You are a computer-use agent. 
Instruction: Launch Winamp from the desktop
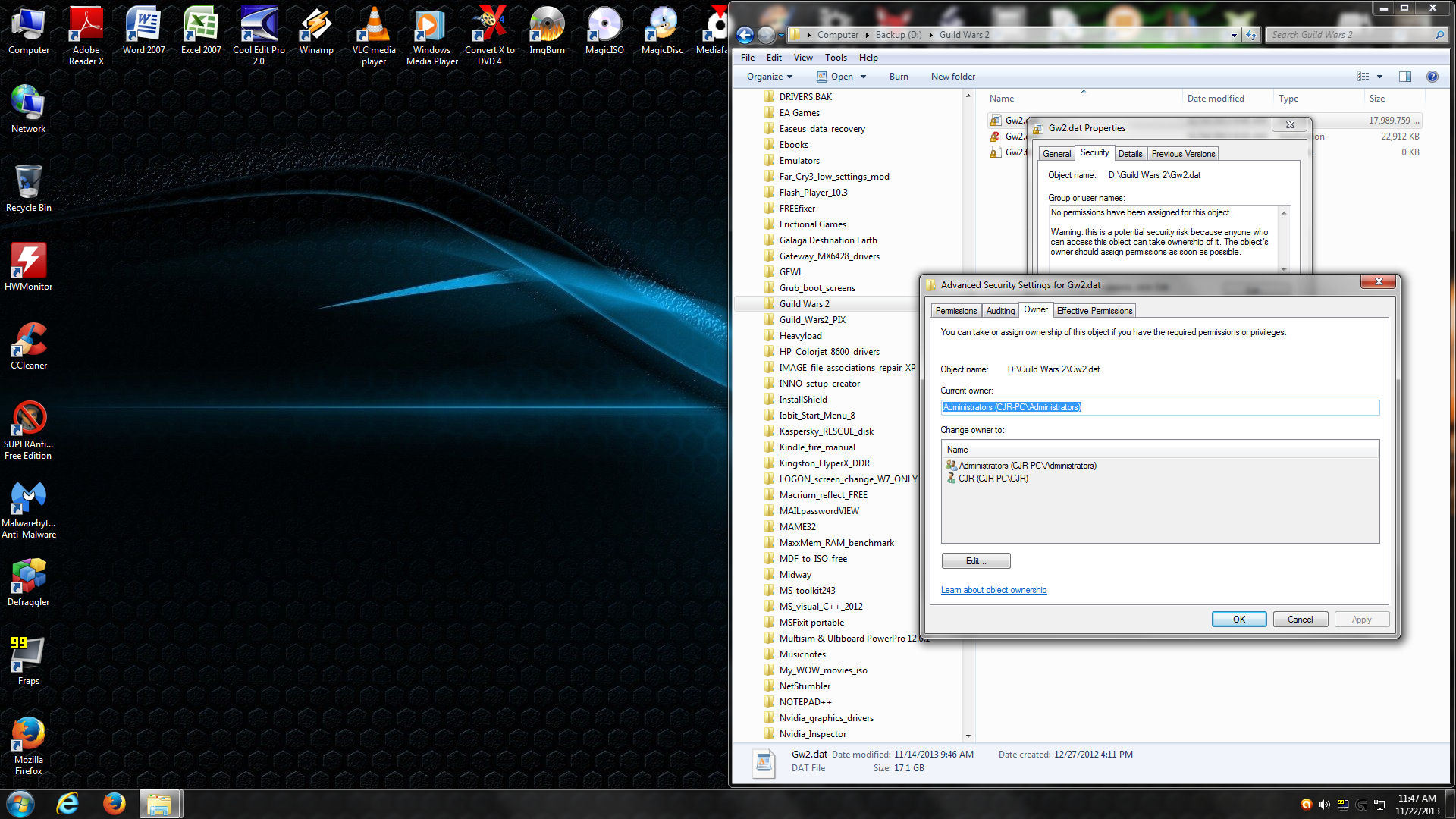point(316,30)
